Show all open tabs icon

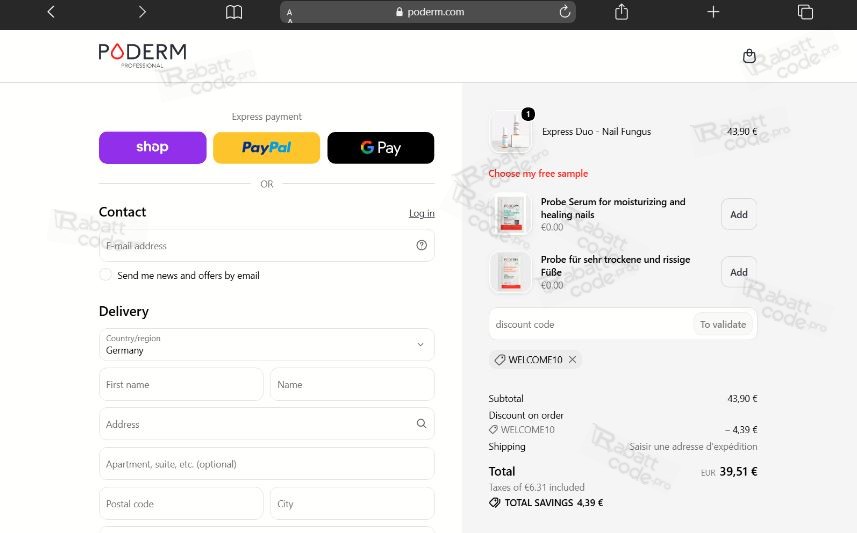805,11
